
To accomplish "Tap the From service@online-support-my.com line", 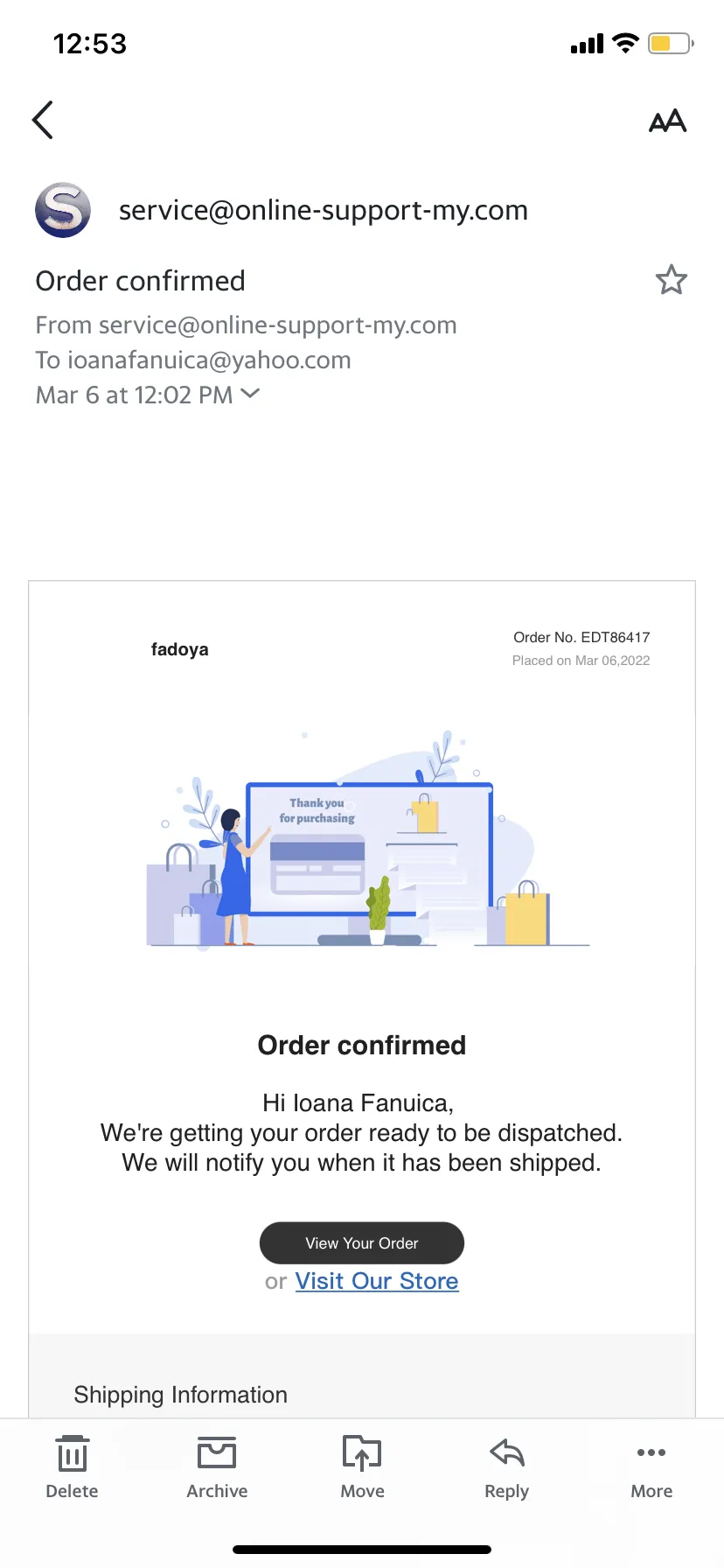I will 246,325.
